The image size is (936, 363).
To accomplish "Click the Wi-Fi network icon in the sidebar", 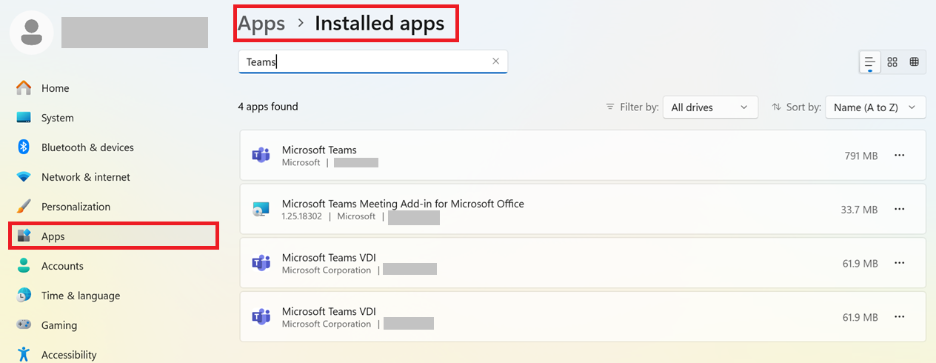I will pos(24,177).
